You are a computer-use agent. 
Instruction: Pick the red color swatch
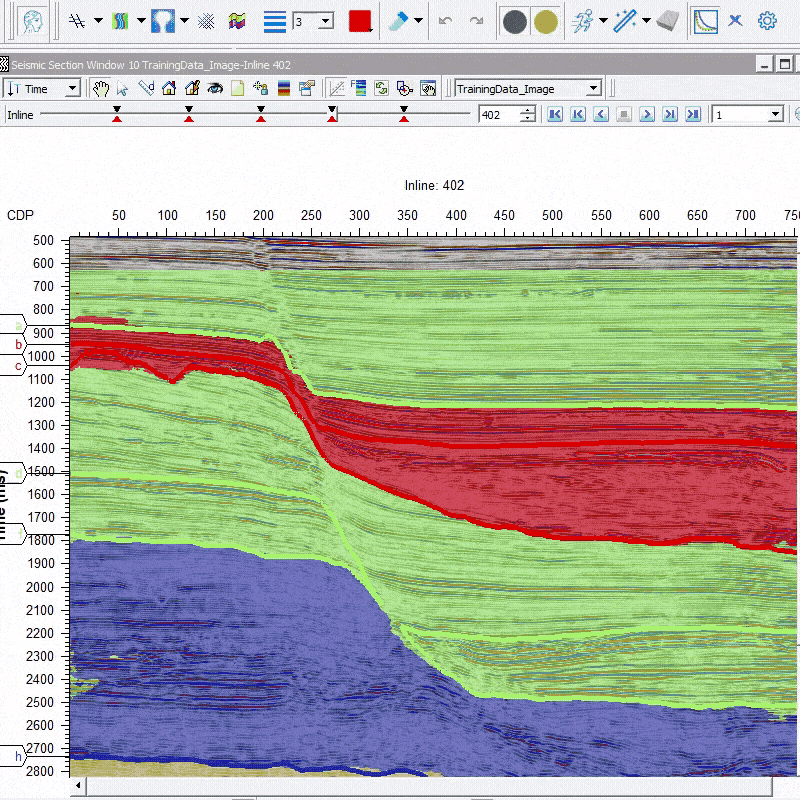(x=360, y=21)
